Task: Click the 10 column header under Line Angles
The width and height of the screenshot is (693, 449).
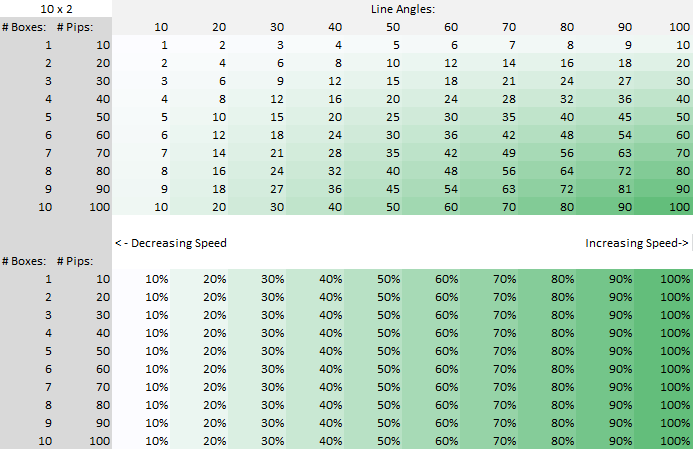Action: [x=161, y=27]
